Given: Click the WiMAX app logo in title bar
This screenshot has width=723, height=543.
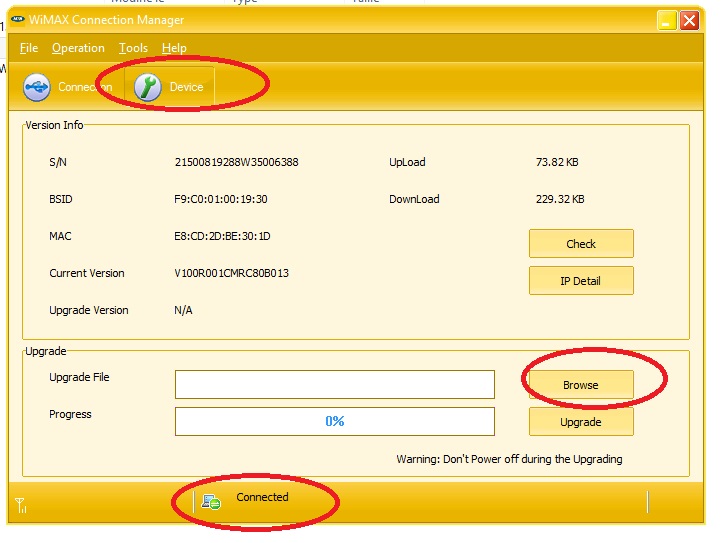Looking at the screenshot, I should 18,19.
